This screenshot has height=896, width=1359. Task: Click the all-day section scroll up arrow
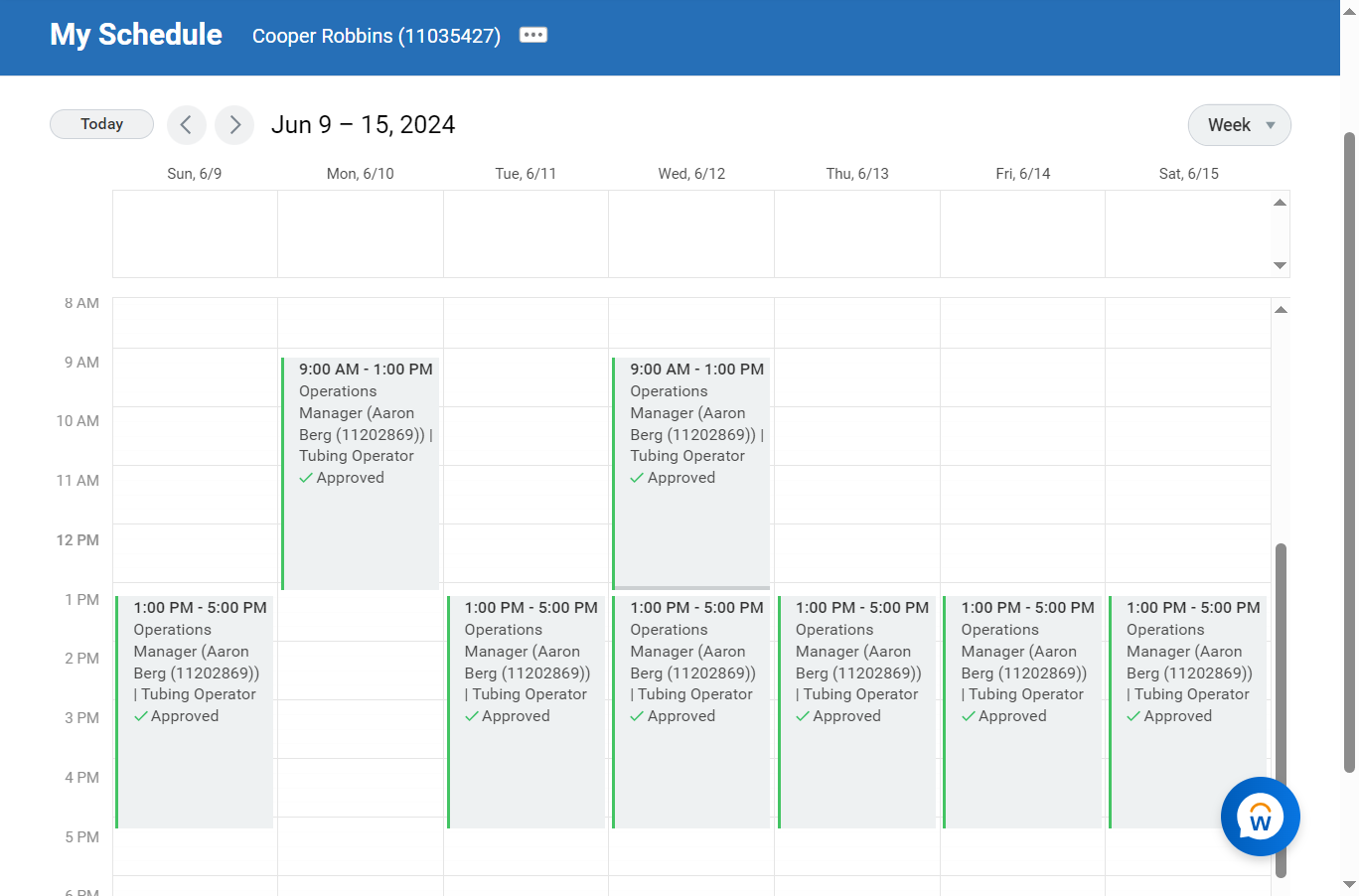point(1280,203)
